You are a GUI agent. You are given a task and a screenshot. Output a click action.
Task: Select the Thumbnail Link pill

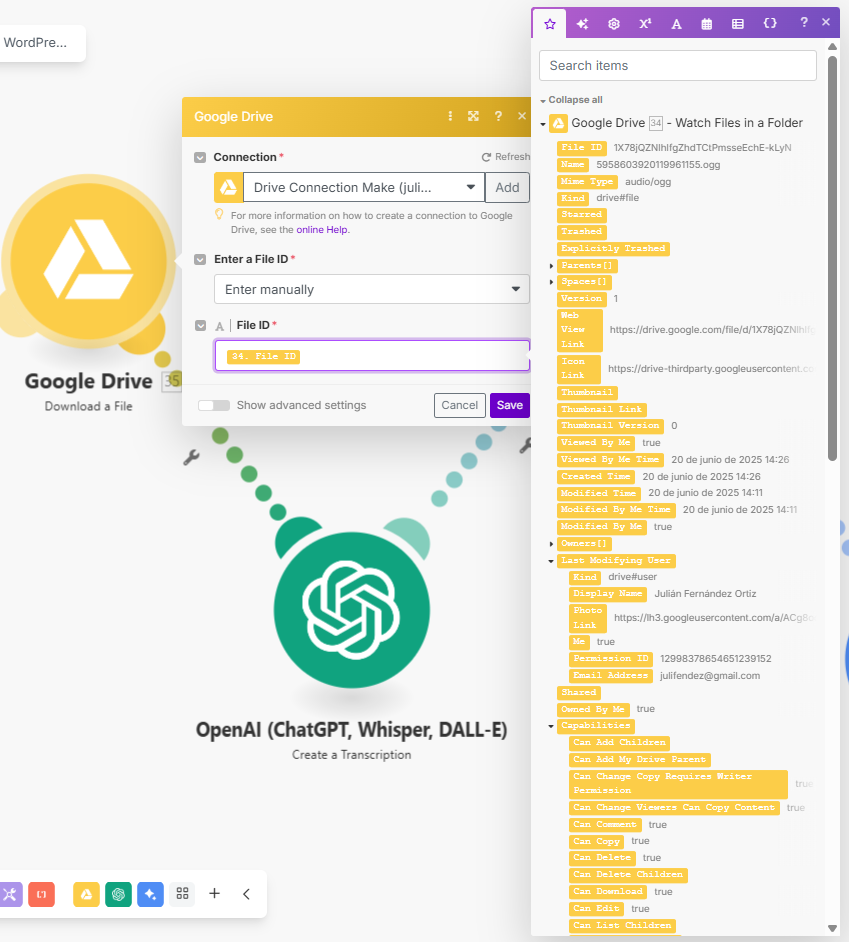(601, 409)
